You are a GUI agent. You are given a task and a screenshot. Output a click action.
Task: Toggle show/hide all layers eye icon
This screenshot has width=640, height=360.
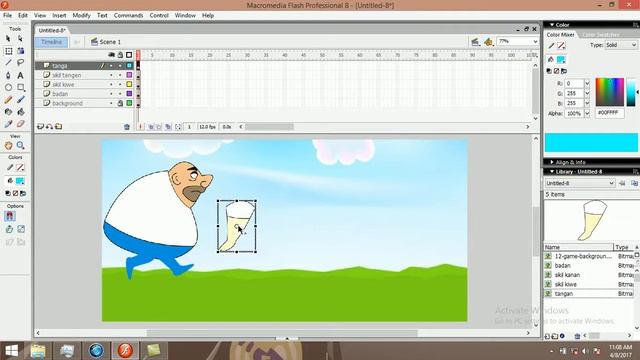click(x=111, y=55)
